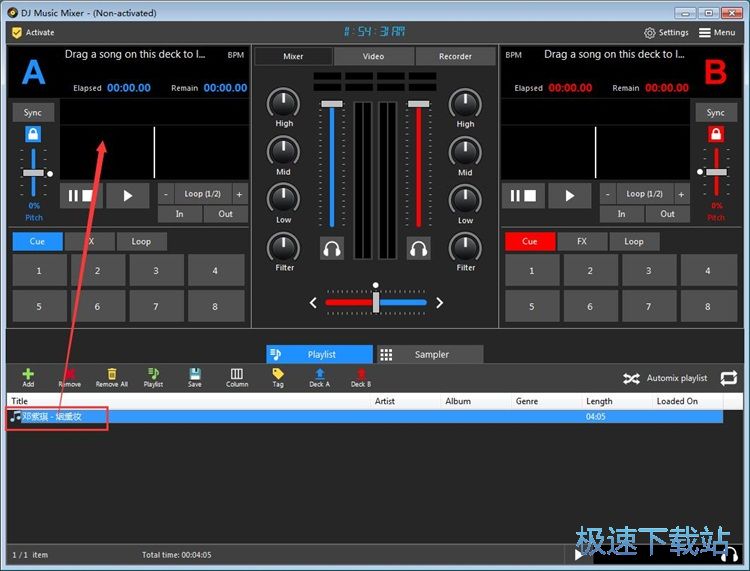Click Deck A Filter knob
The width and height of the screenshot is (750, 571).
(284, 247)
